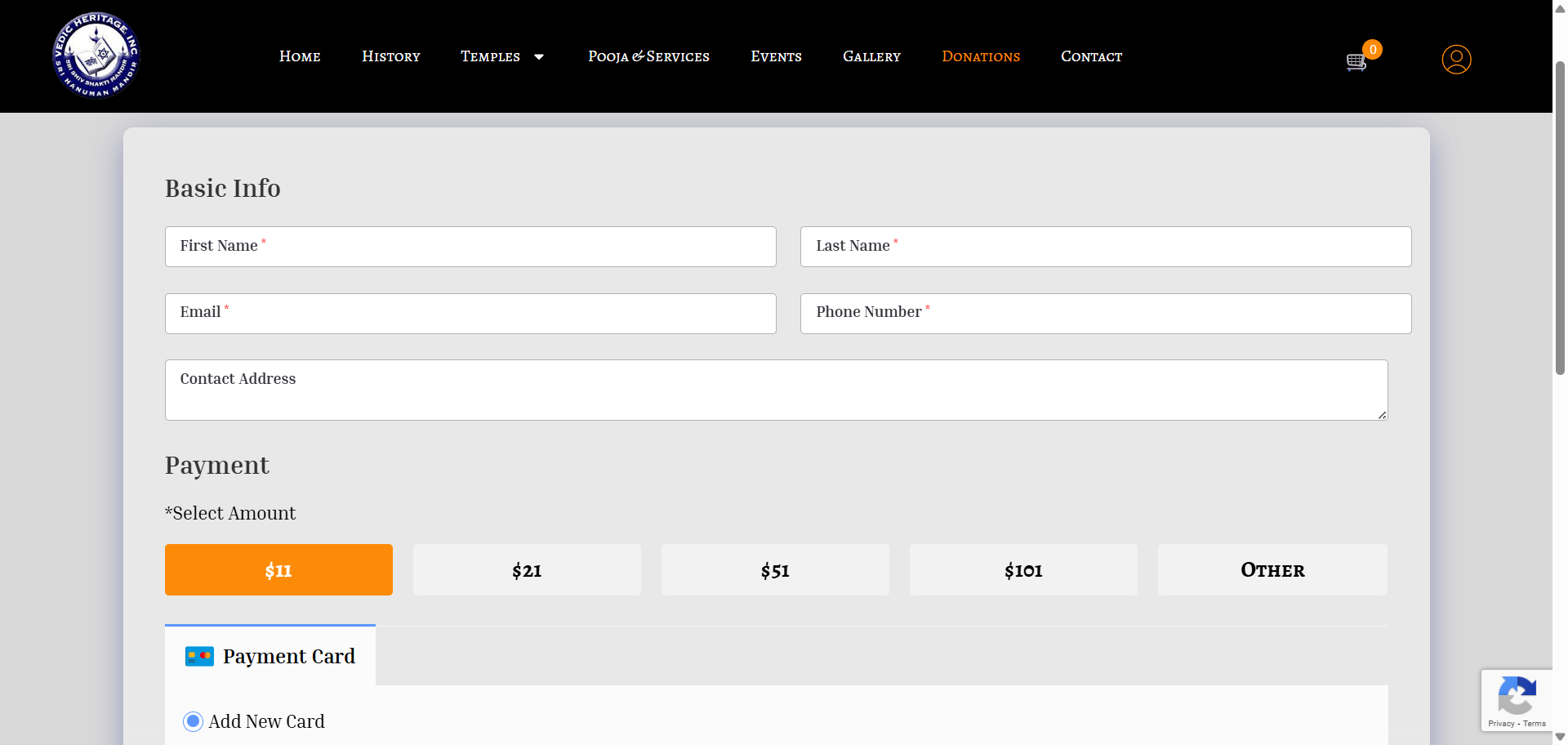Image resolution: width=1568 pixels, height=745 pixels.
Task: Choose the $101 donation amount
Action: [x=1023, y=570]
